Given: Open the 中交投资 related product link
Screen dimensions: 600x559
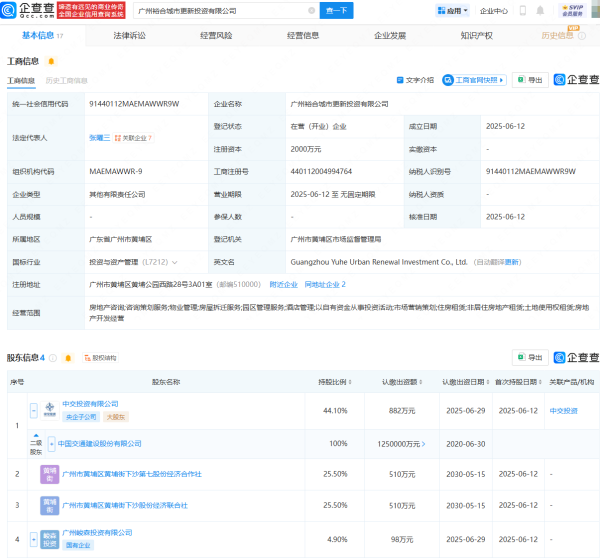Looking at the screenshot, I should click(x=563, y=411).
